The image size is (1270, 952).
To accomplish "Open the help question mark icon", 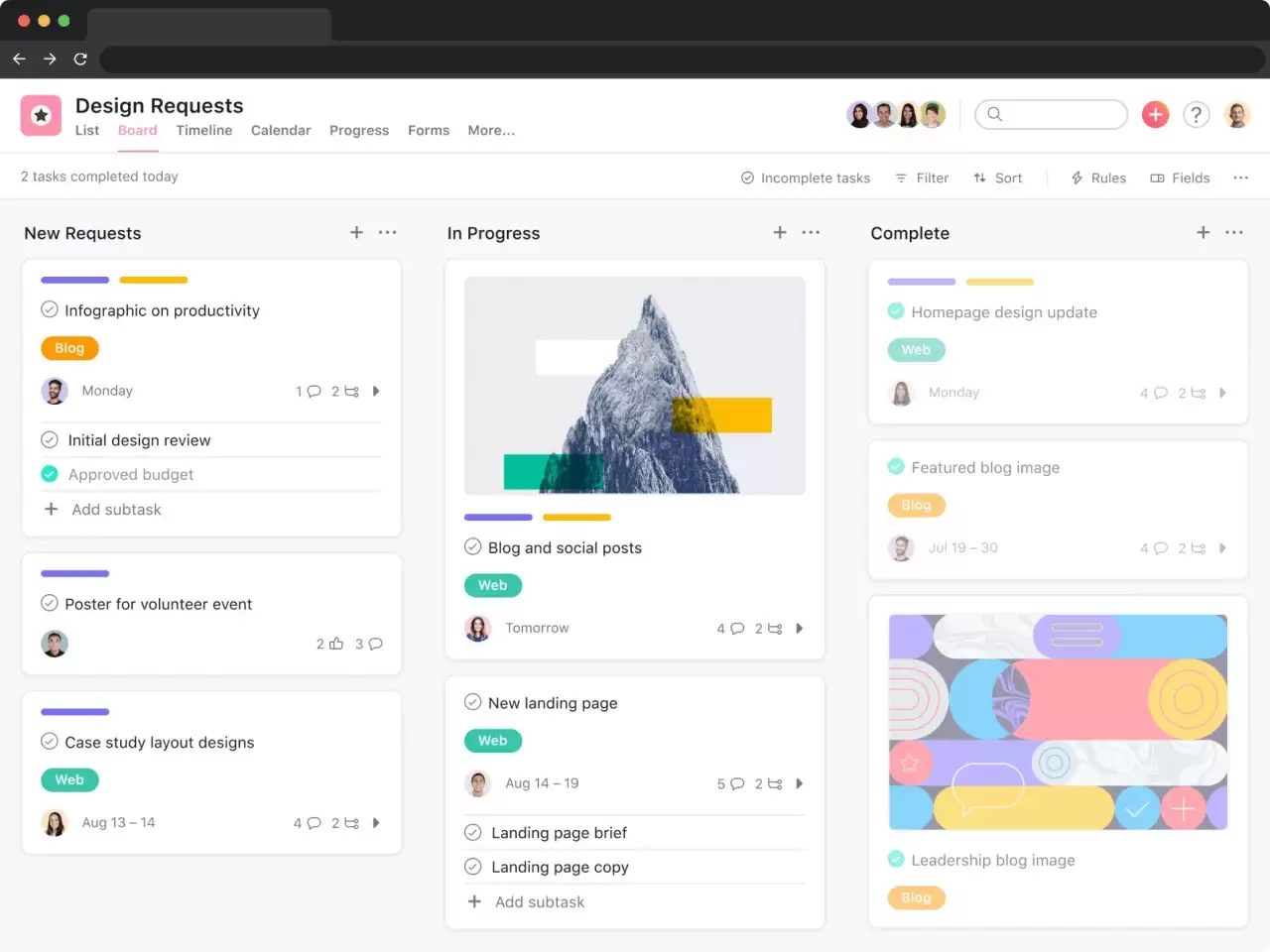I will 1197,115.
